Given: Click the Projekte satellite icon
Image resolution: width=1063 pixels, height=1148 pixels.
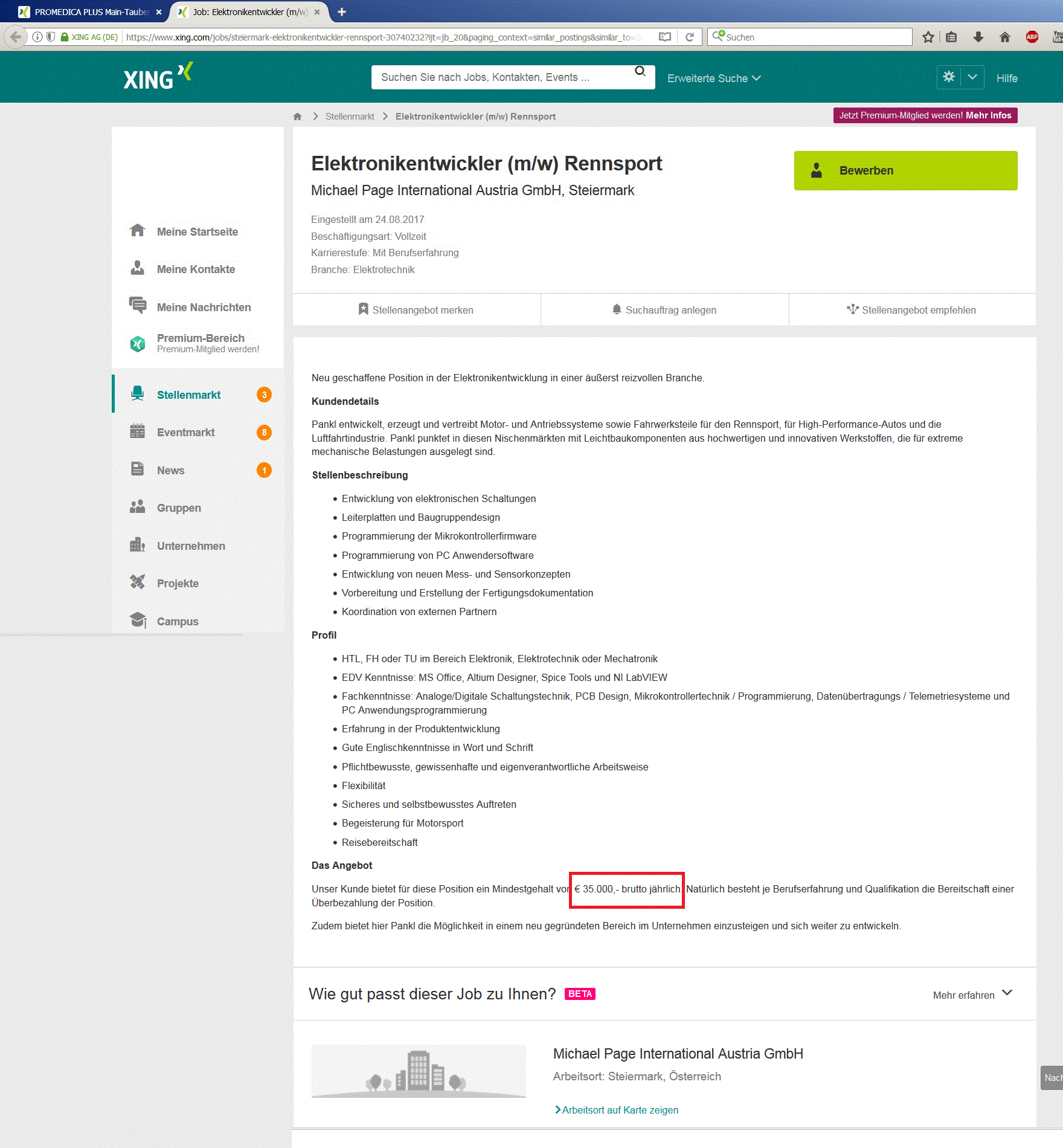Looking at the screenshot, I should [138, 582].
